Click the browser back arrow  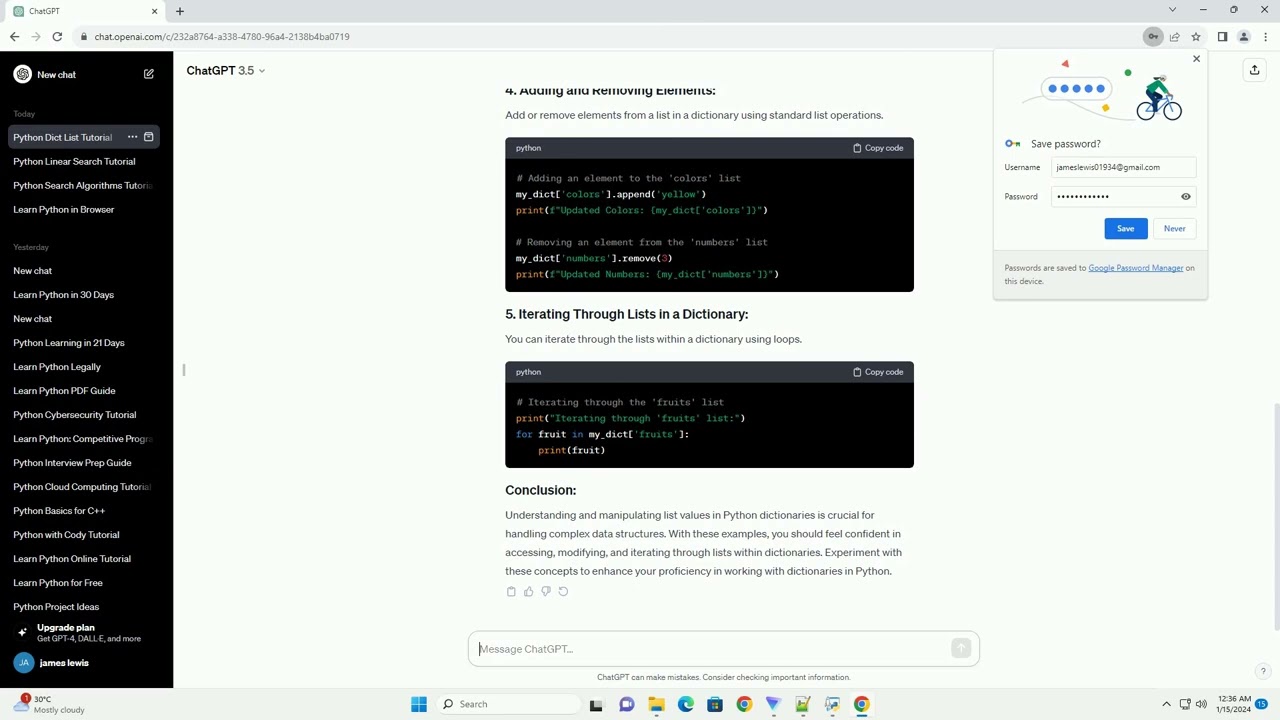[x=14, y=37]
